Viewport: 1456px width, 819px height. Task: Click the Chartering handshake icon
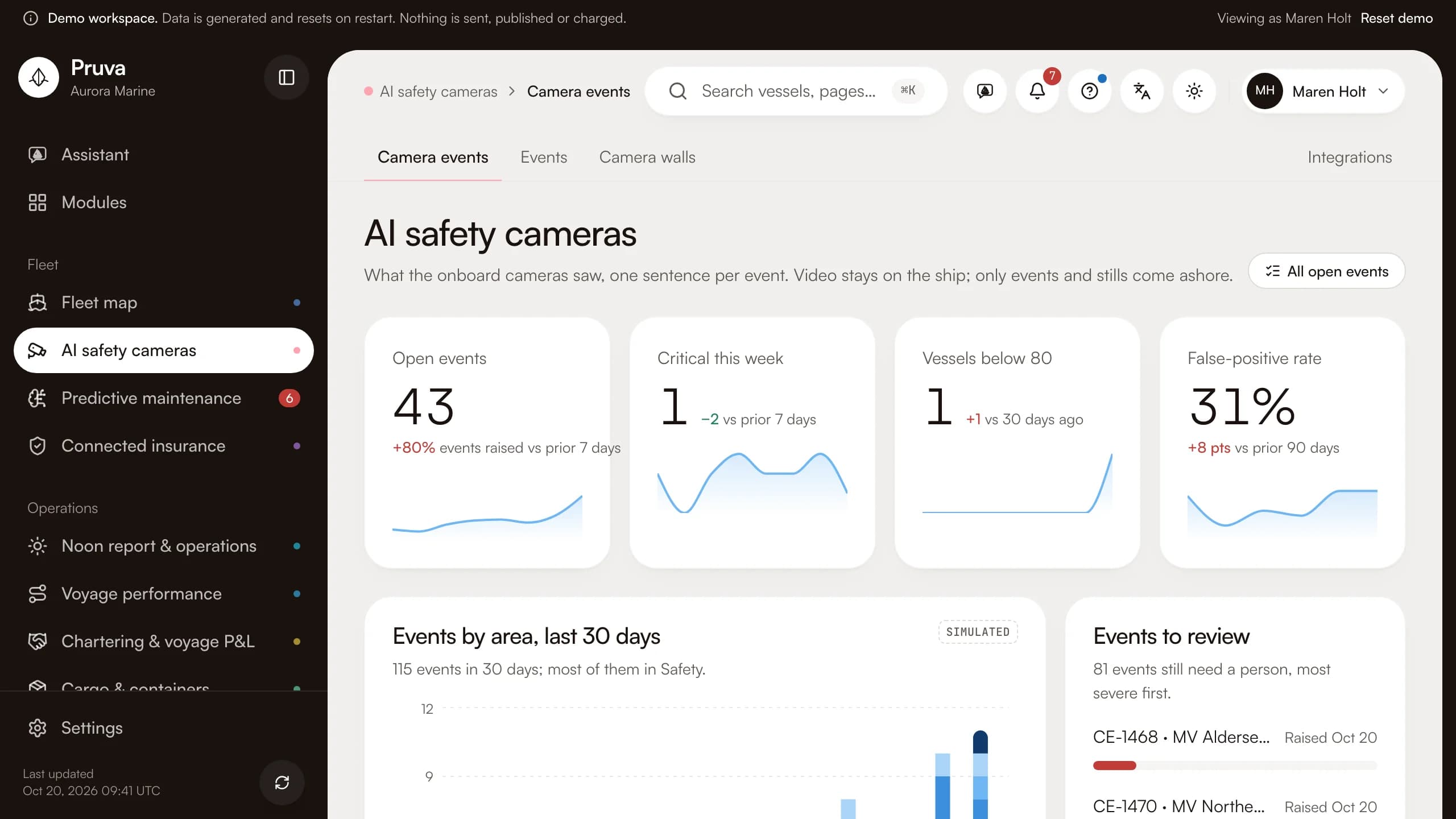(38, 642)
